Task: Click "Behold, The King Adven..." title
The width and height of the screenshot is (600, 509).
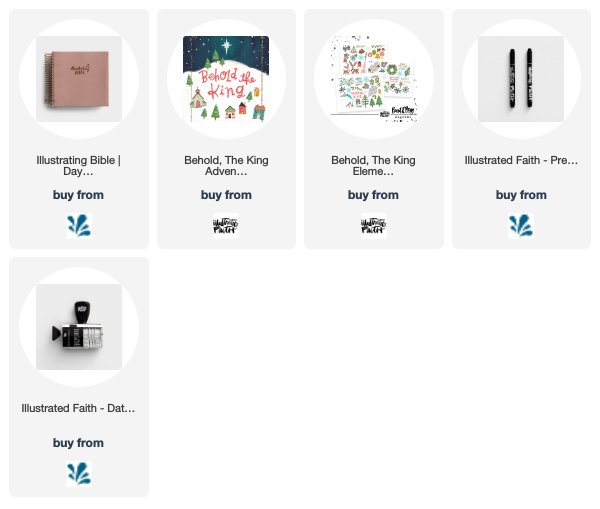Action: 226,166
